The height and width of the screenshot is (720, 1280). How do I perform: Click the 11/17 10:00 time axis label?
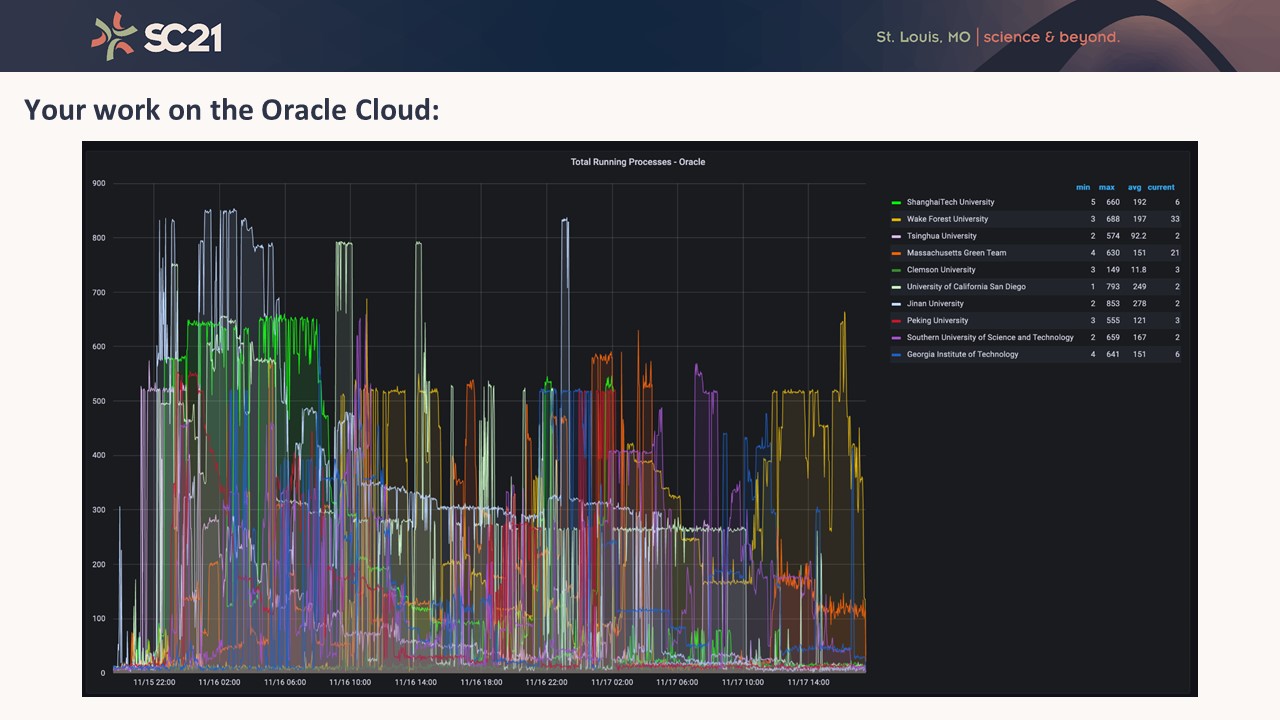point(743,683)
